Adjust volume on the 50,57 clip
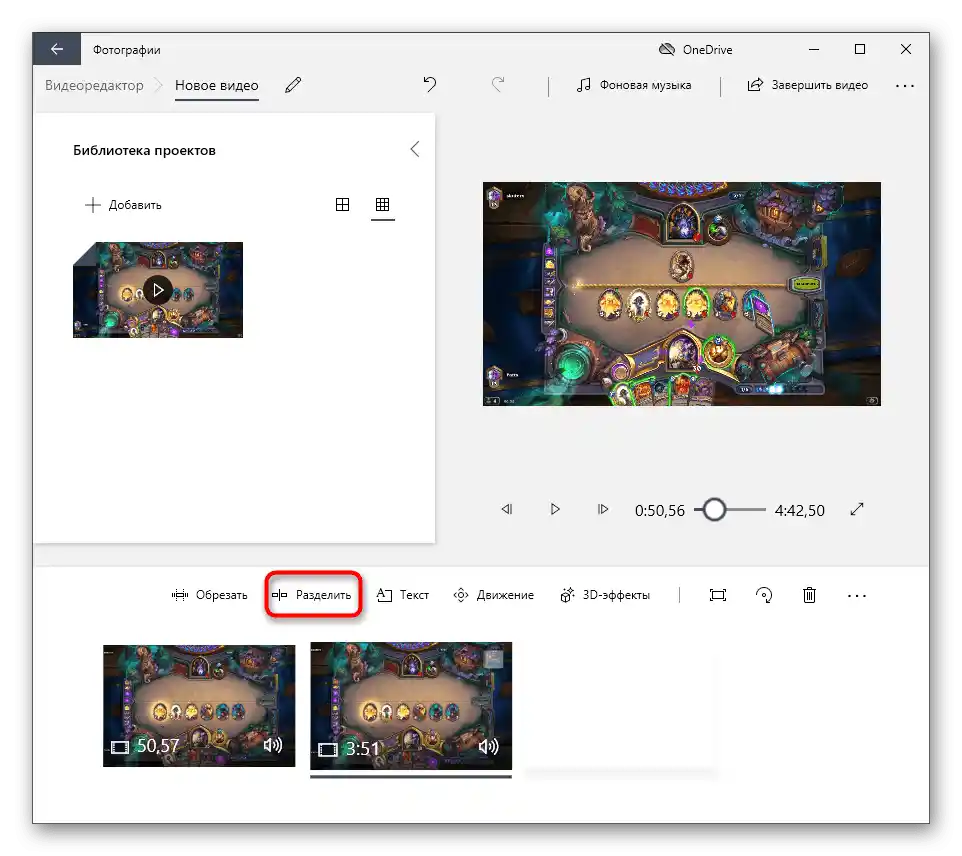The height and width of the screenshot is (856, 962). [x=273, y=746]
